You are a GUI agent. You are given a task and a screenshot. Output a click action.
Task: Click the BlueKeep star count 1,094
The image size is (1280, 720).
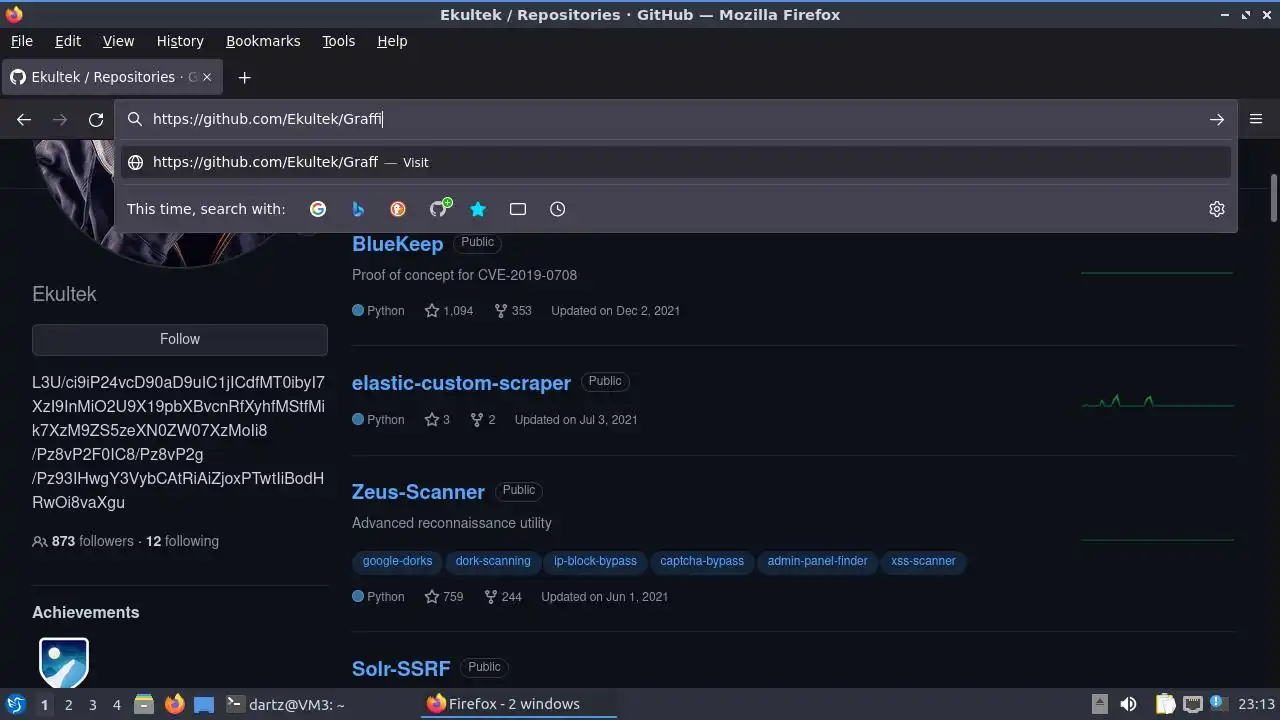coord(449,311)
